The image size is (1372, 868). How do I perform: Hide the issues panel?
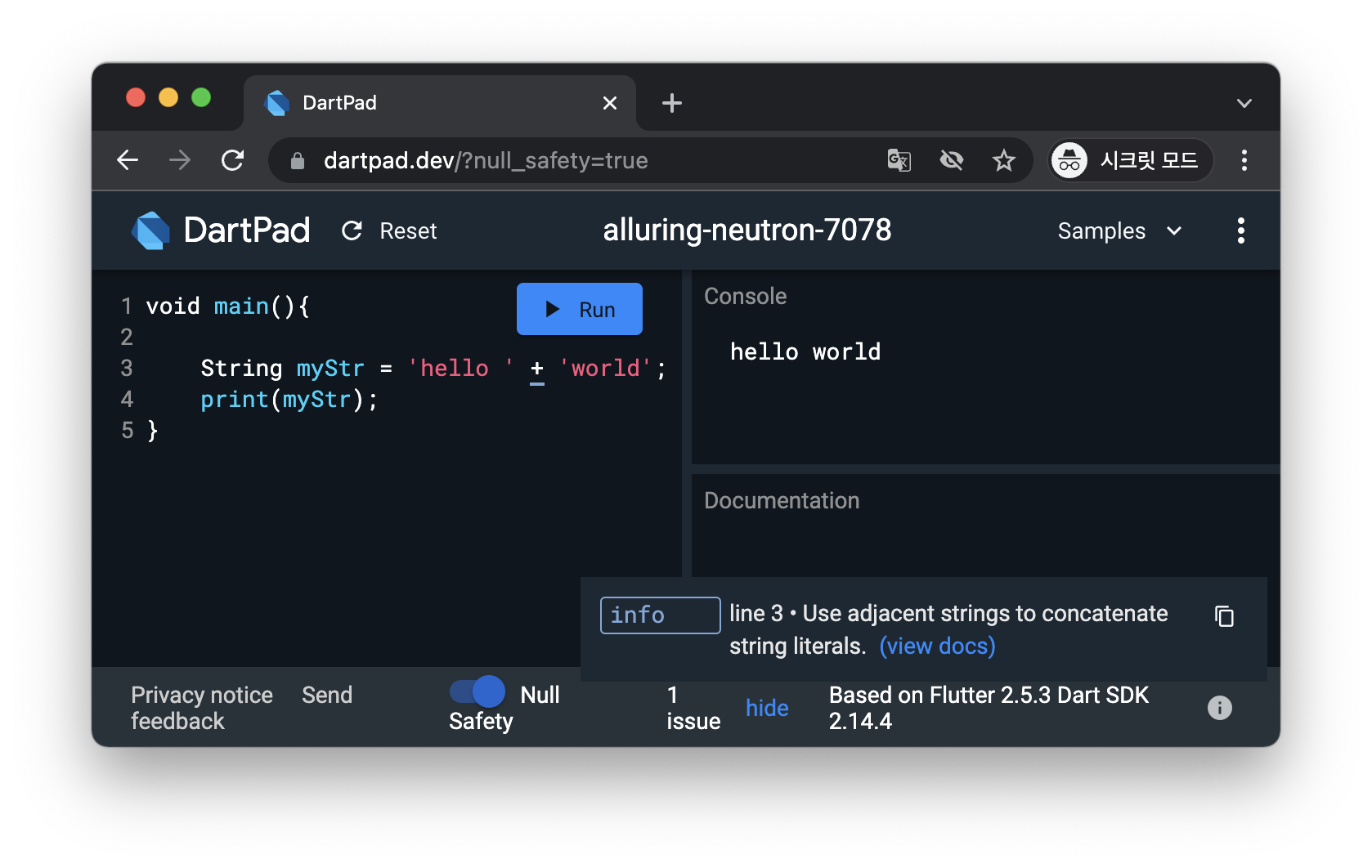pos(767,708)
